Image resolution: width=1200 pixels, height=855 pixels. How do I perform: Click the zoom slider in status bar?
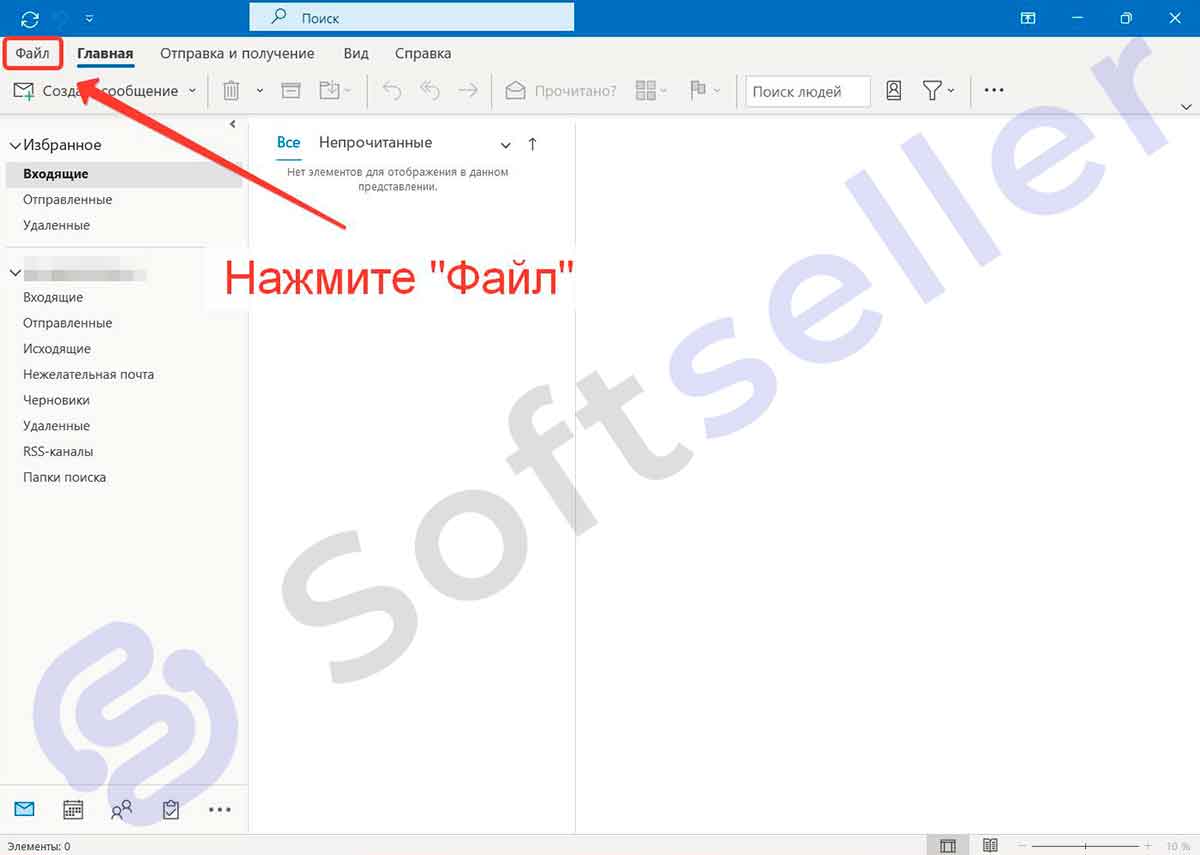tap(1085, 846)
